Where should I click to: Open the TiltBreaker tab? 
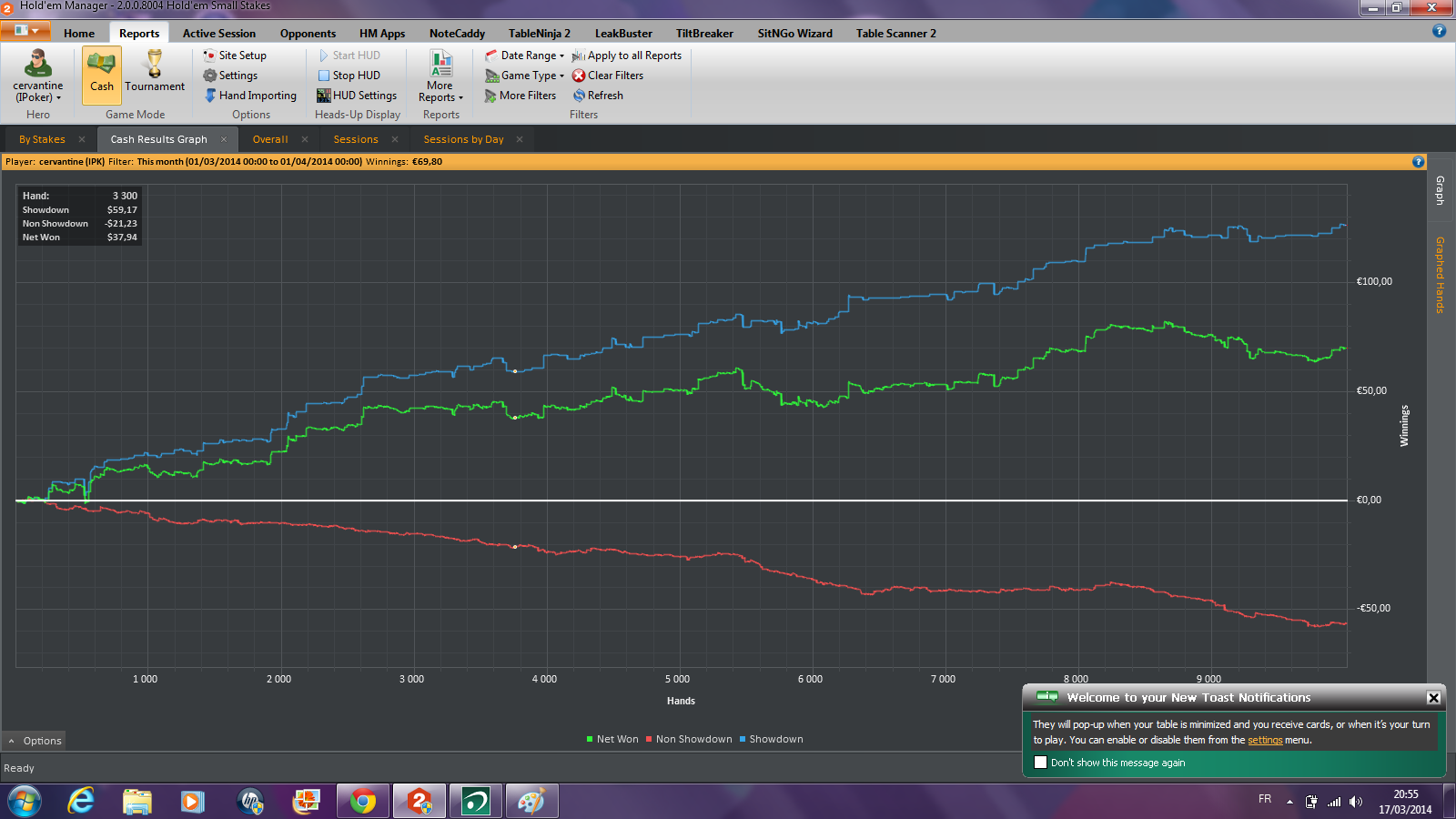704,34
